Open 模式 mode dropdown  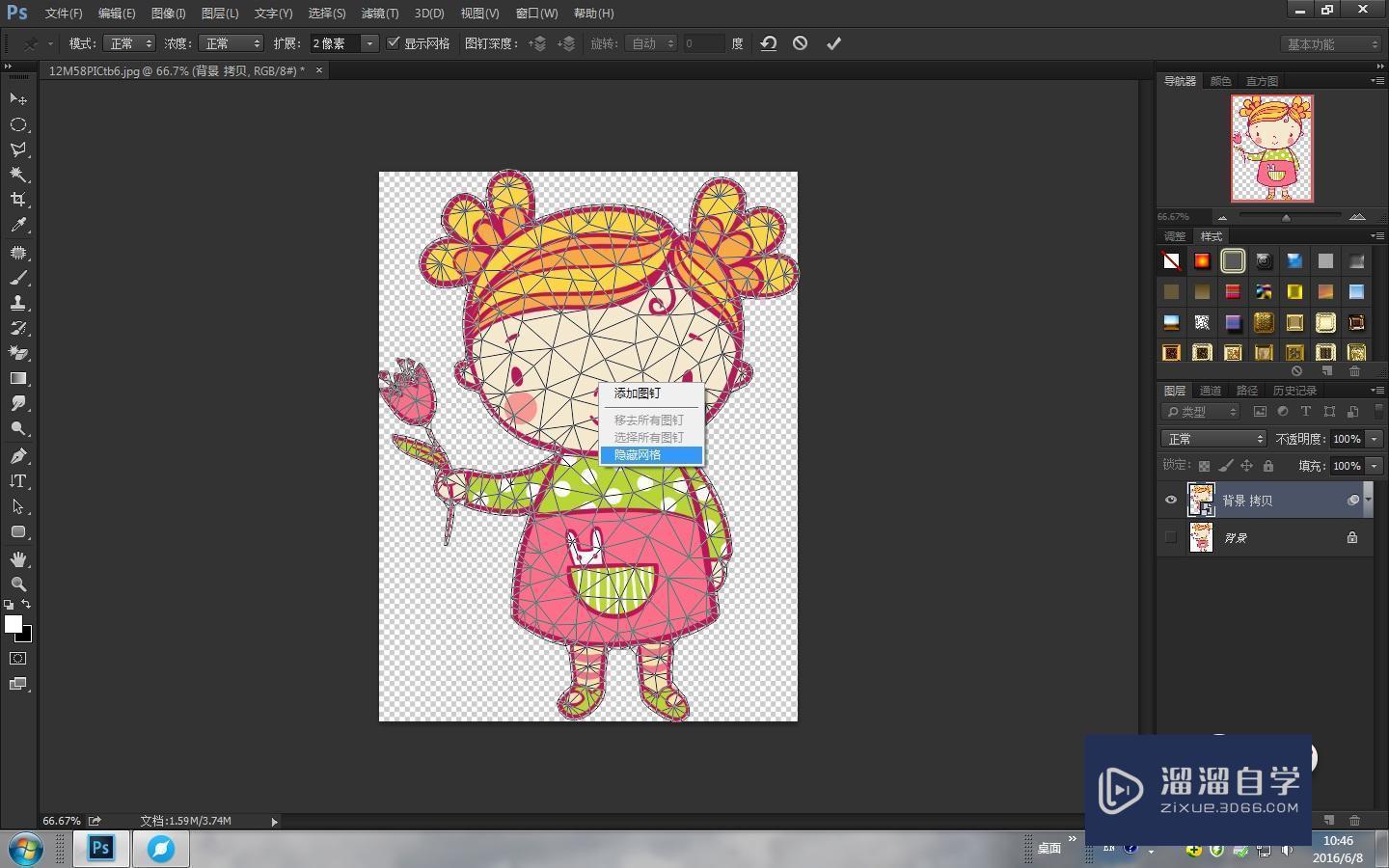(129, 43)
